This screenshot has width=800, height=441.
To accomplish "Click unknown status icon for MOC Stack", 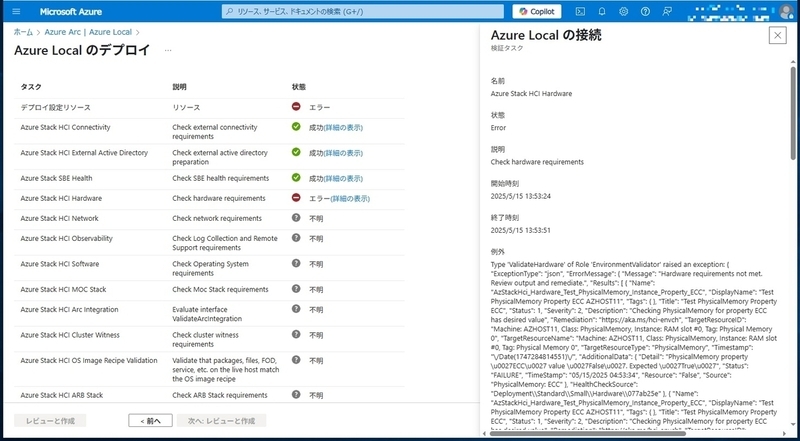I will point(296,288).
